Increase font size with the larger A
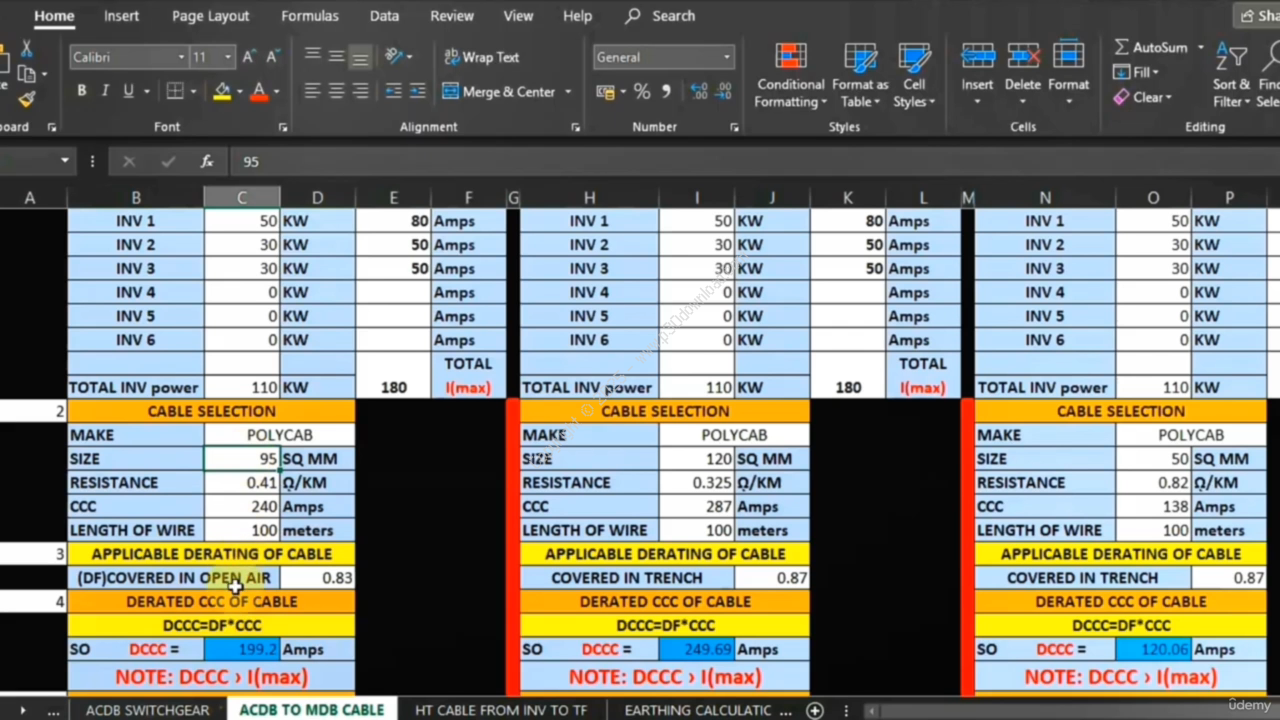The height and width of the screenshot is (720, 1280). tap(249, 57)
